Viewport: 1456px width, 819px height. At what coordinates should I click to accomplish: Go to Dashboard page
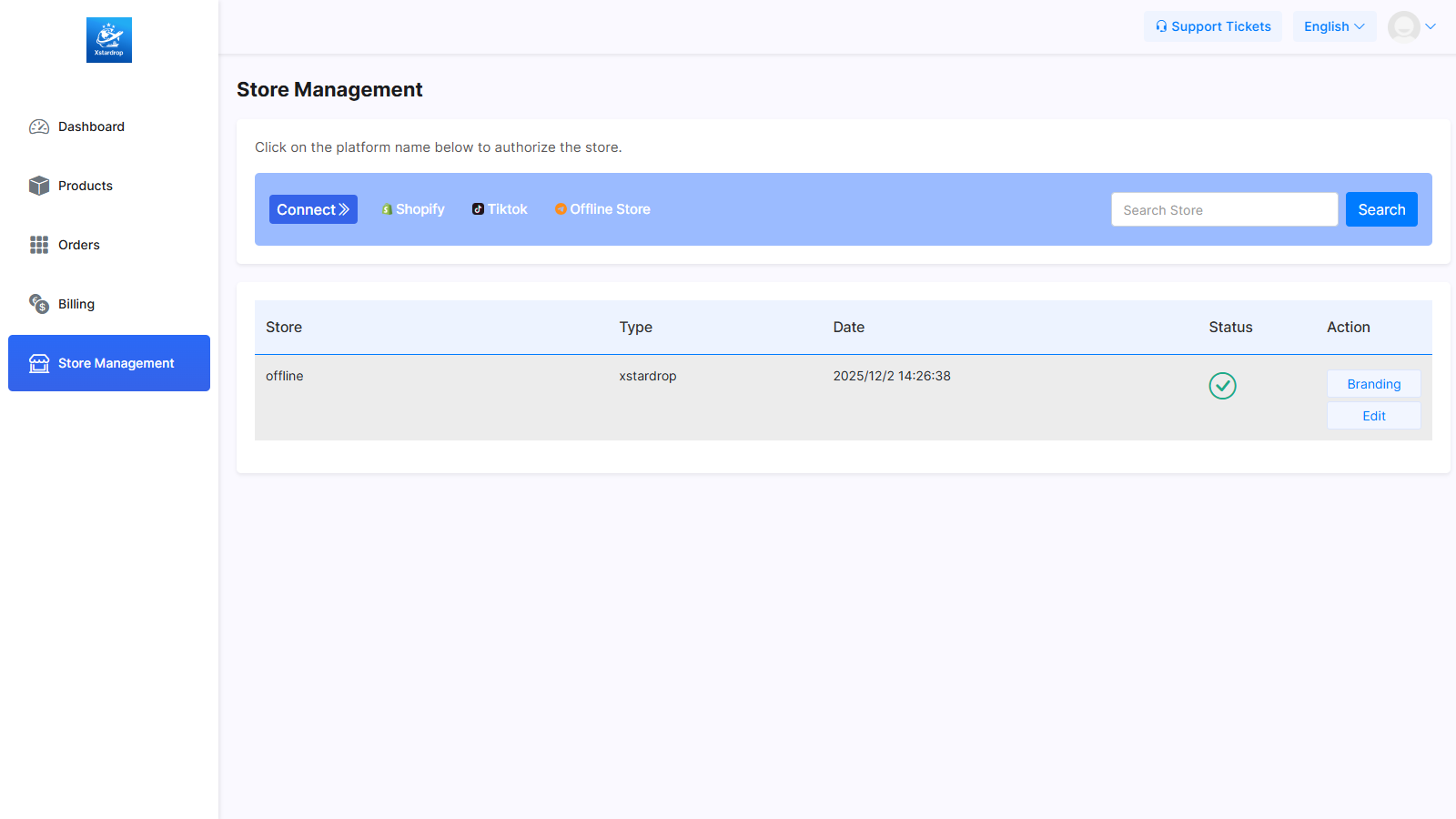click(x=109, y=126)
